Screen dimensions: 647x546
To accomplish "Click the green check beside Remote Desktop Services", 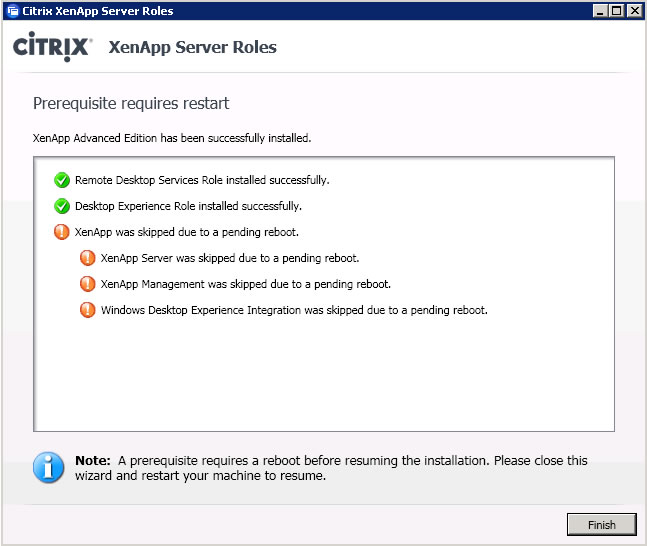I will [x=62, y=180].
